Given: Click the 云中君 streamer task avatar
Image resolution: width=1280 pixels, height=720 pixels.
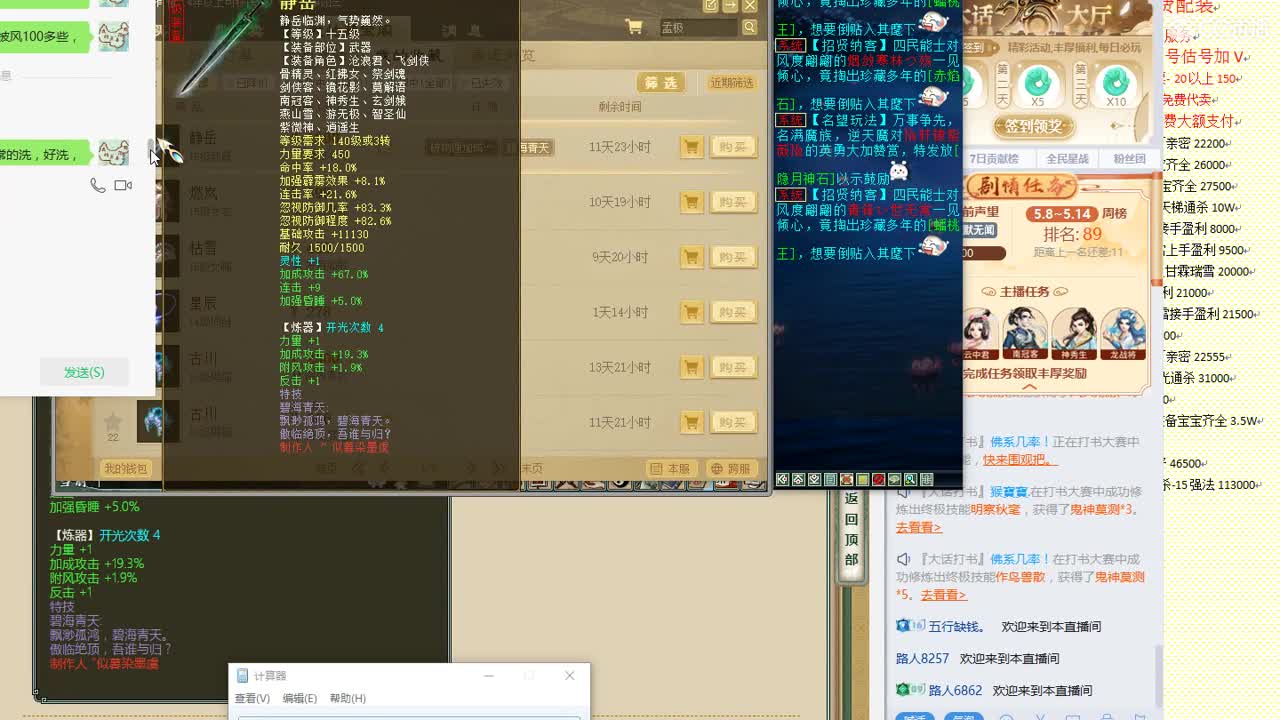Looking at the screenshot, I should (x=980, y=334).
